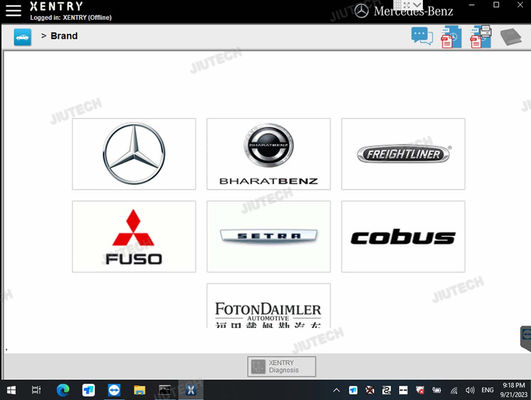Screen dimensions: 531x400
Task: Open Task View in taskbar
Action: click(x=36, y=390)
